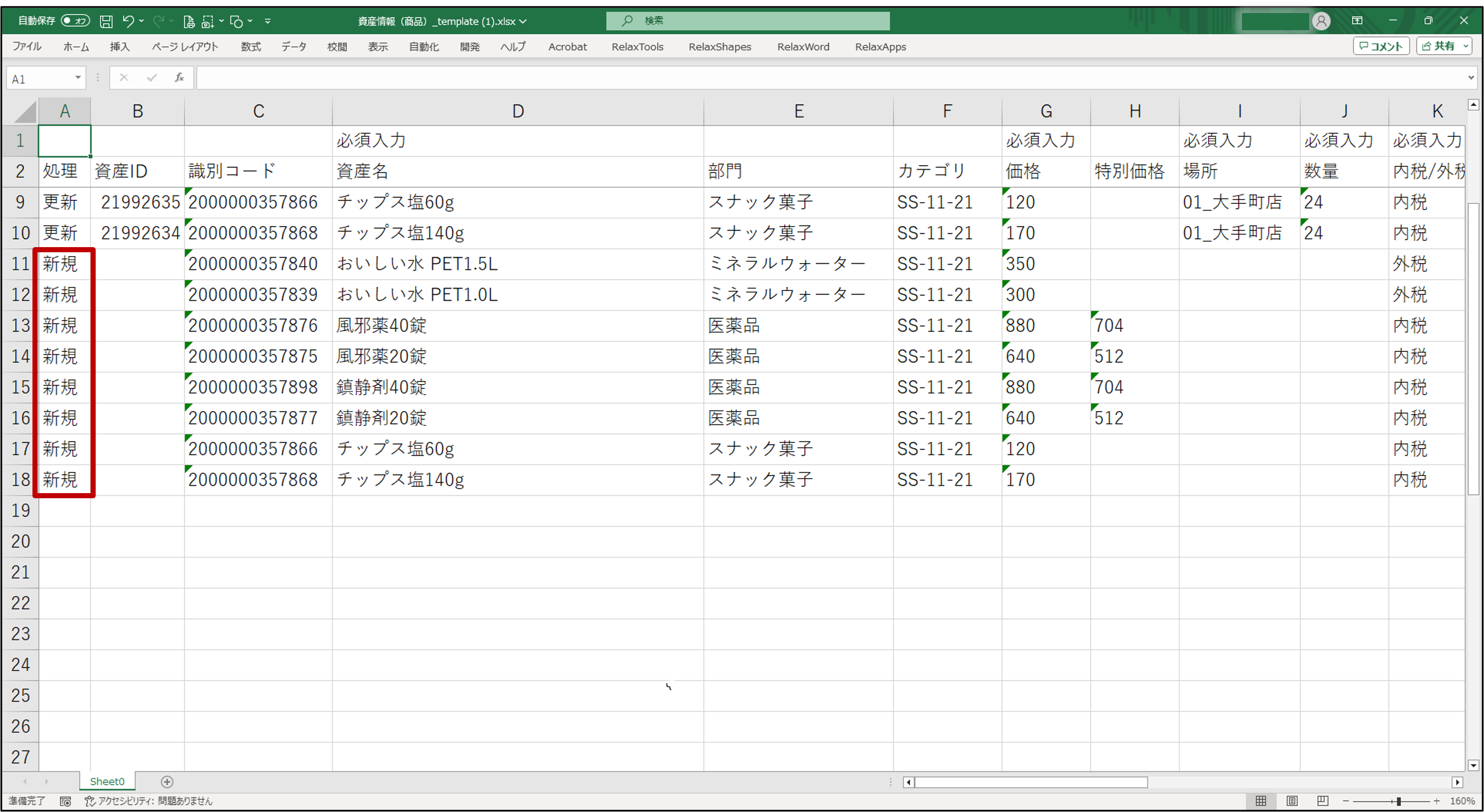Screen dimensions: 1484x812
Task: Enable Normal view toggle in status bar
Action: click(x=1260, y=801)
